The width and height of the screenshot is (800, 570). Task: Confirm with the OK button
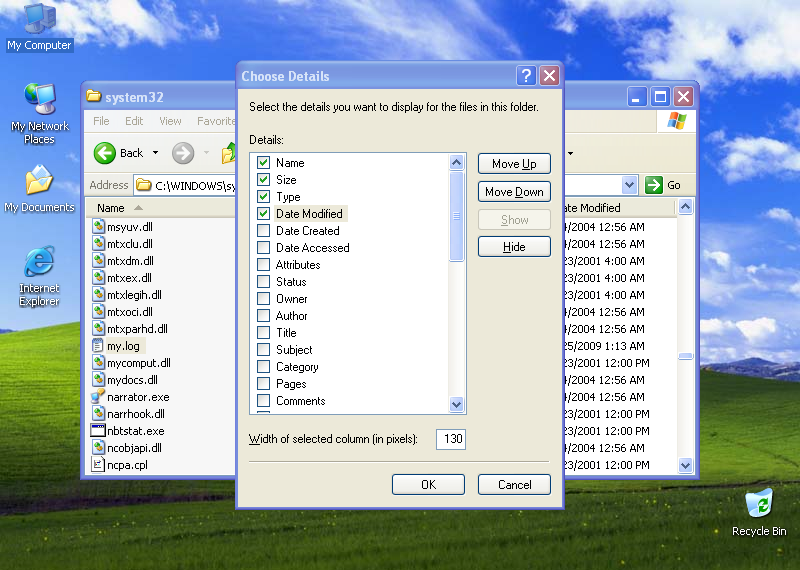pos(429,485)
